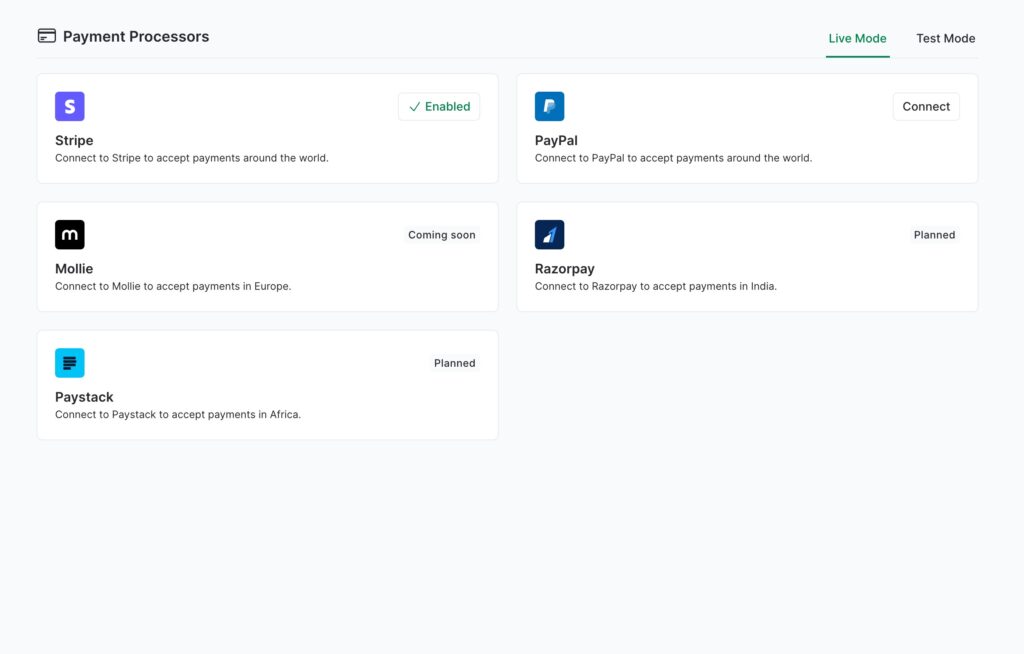Click the Razorpay card title

(564, 269)
